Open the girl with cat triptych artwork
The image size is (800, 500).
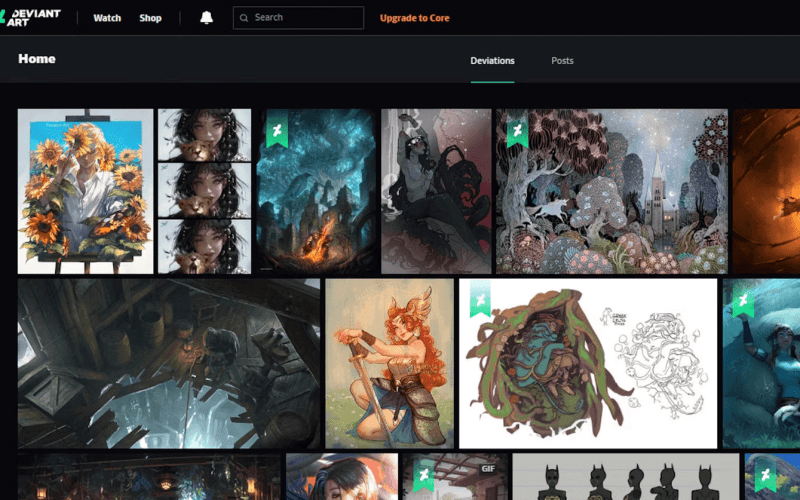pyautogui.click(x=205, y=191)
